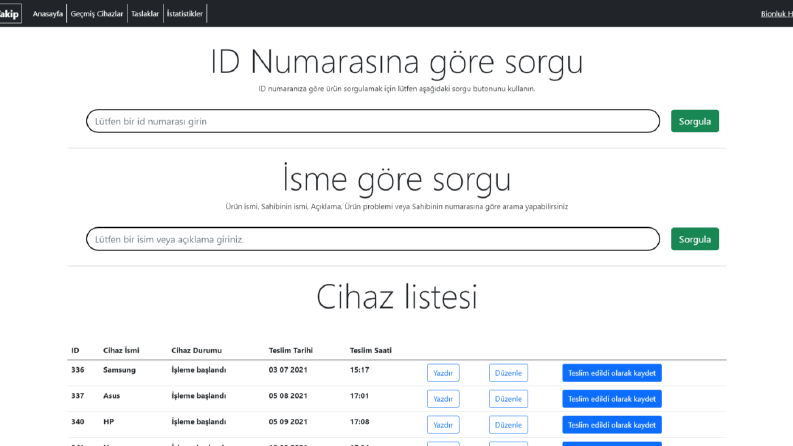Print device 340 HP with Yazdır
Image resolution: width=793 pixels, height=446 pixels.
click(x=443, y=425)
